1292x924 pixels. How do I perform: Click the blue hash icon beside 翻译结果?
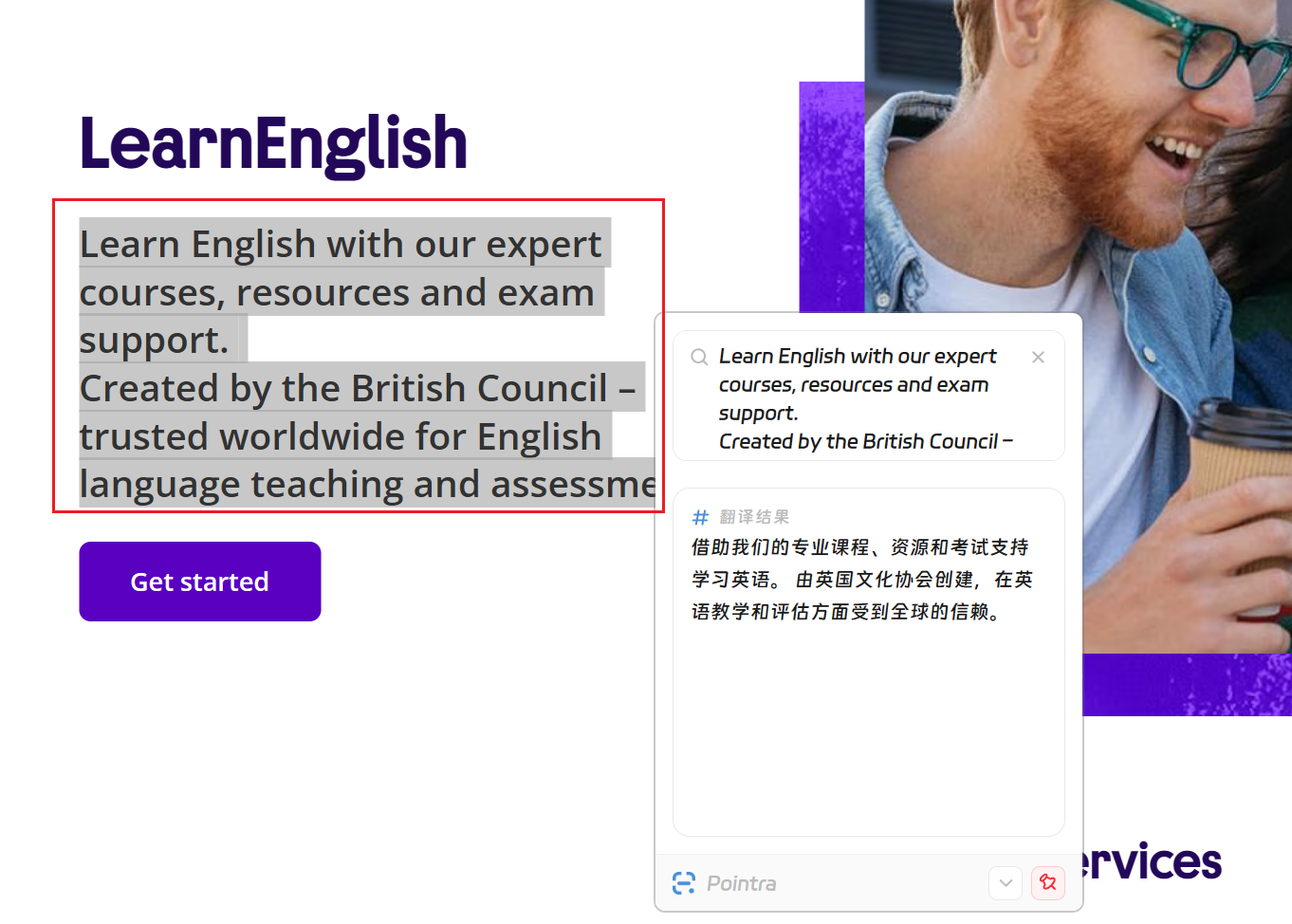point(700,517)
